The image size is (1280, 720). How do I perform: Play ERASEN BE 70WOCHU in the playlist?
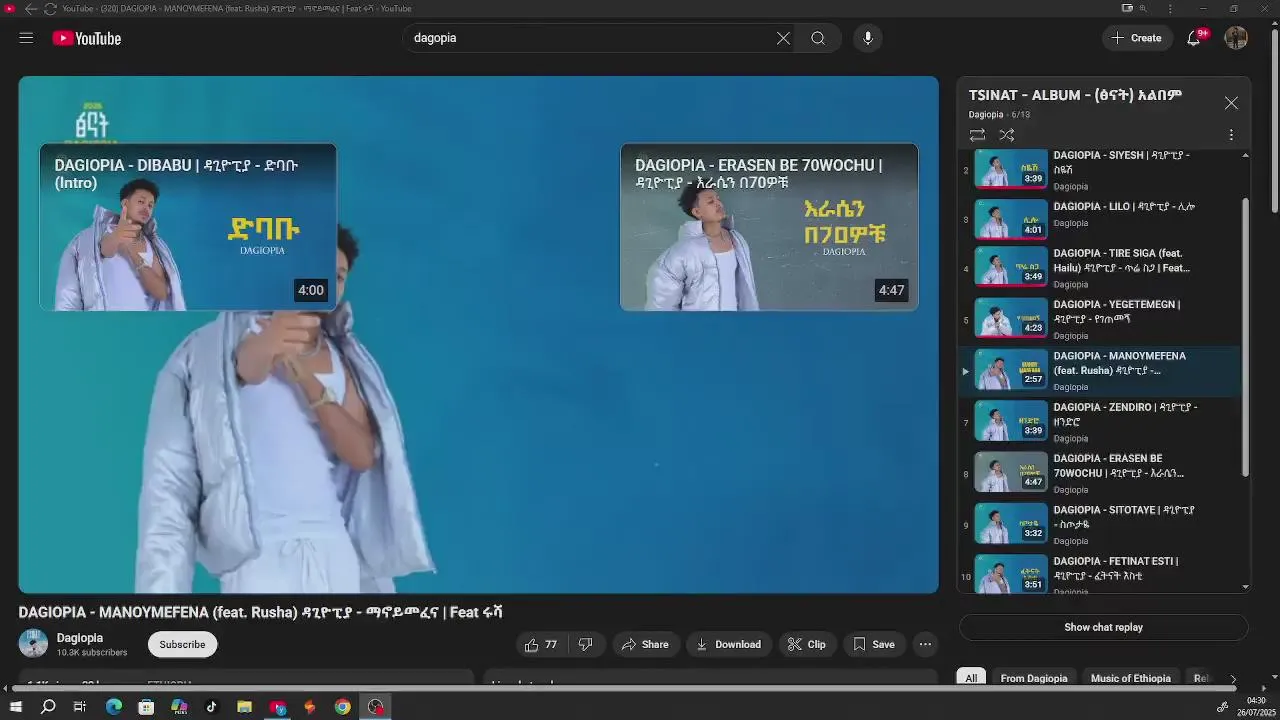coord(1100,473)
